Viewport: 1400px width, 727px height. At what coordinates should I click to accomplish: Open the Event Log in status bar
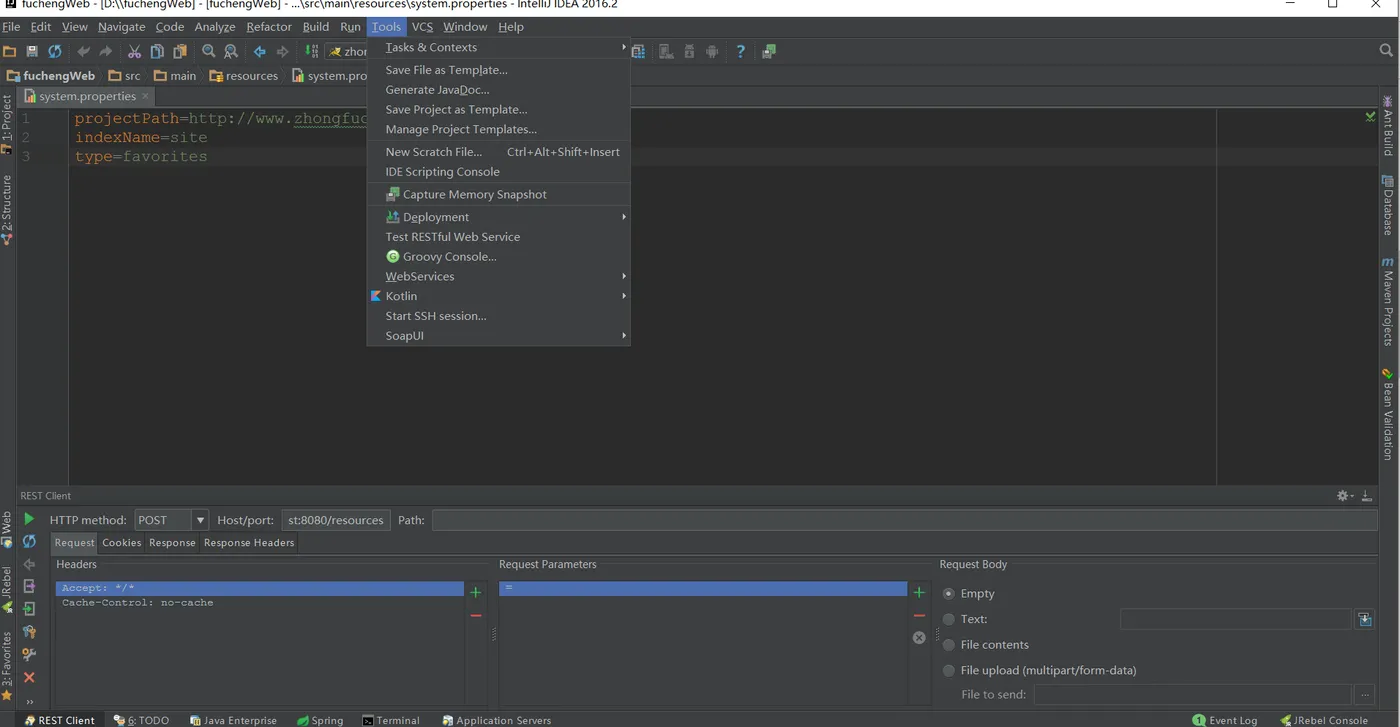[1225, 720]
